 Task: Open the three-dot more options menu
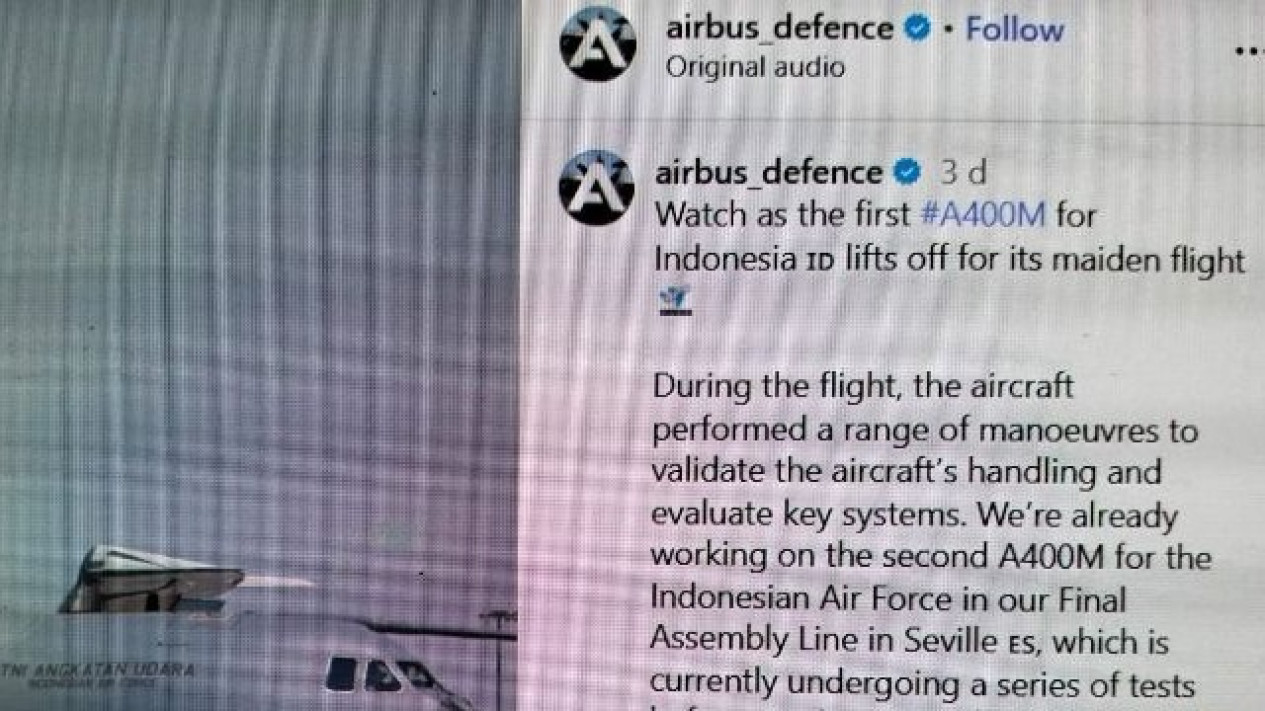pyautogui.click(x=1250, y=50)
